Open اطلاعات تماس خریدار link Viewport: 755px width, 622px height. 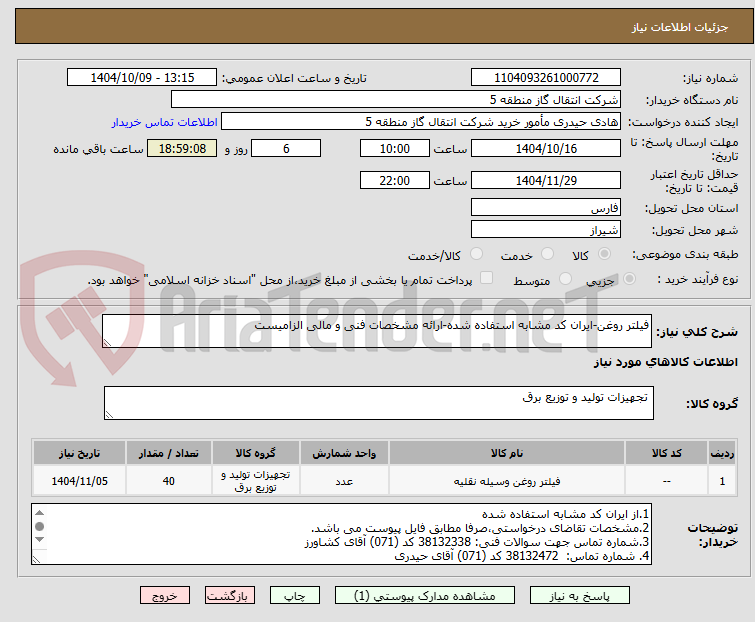[x=165, y=122]
